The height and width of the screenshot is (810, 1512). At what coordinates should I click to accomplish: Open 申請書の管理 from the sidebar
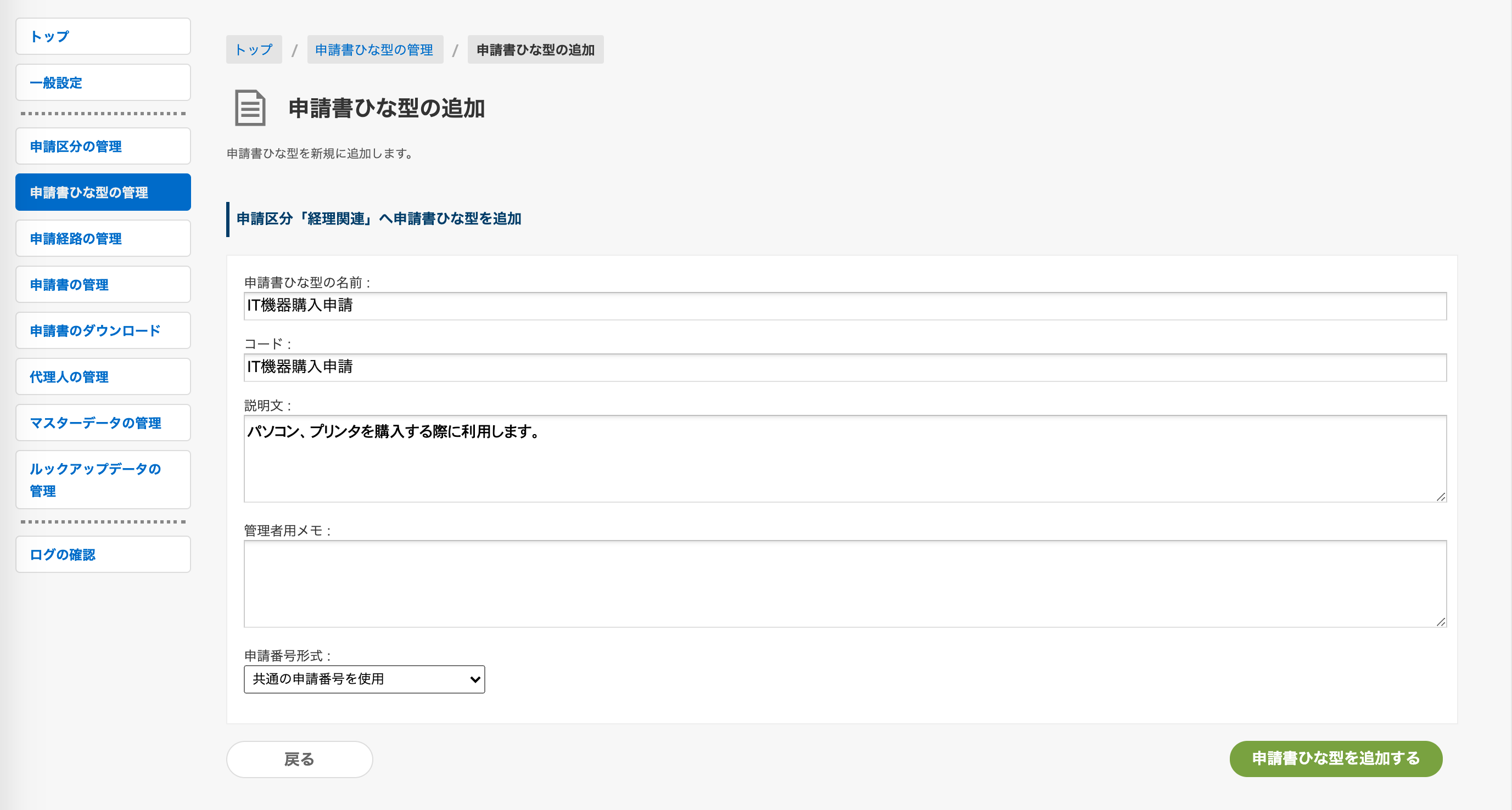coord(103,284)
